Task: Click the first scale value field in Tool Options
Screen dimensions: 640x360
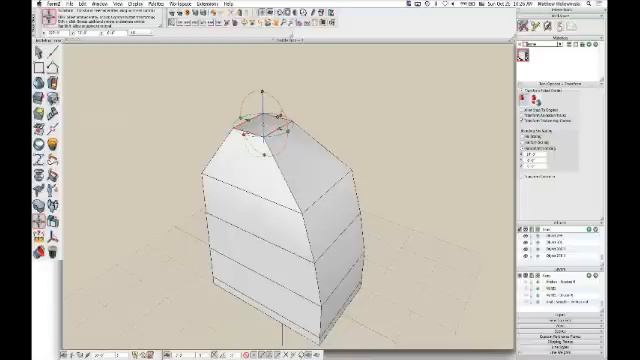Action: click(535, 155)
